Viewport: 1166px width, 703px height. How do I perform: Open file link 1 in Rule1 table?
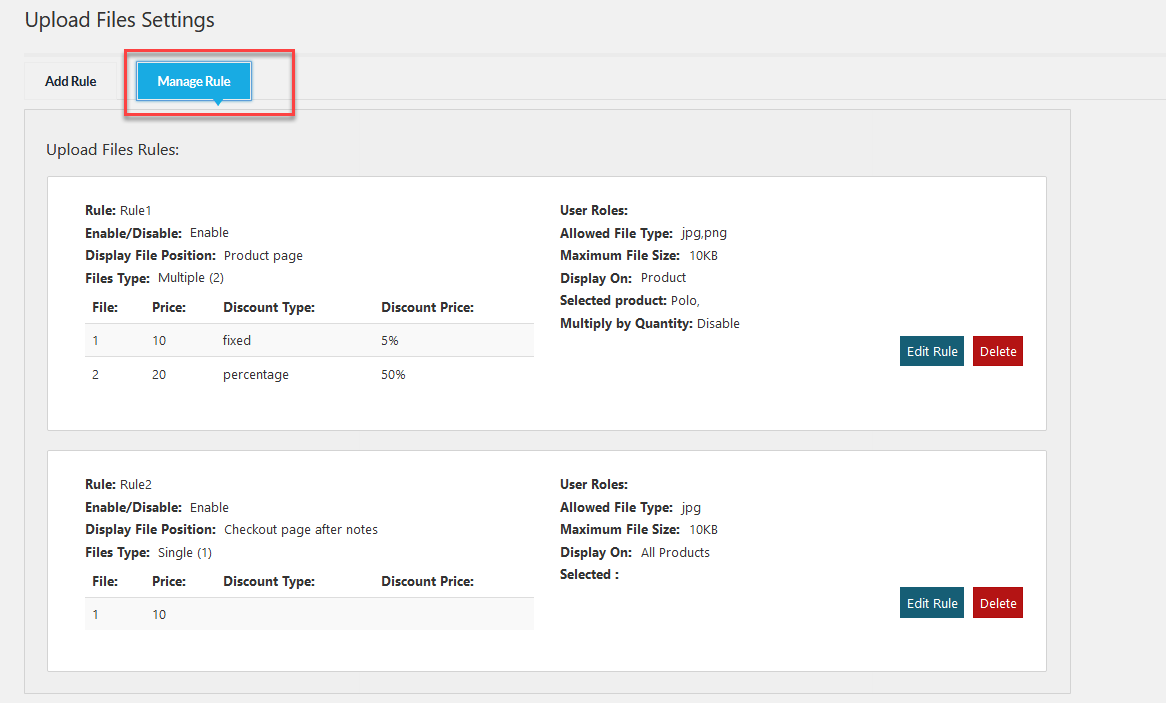[95, 340]
